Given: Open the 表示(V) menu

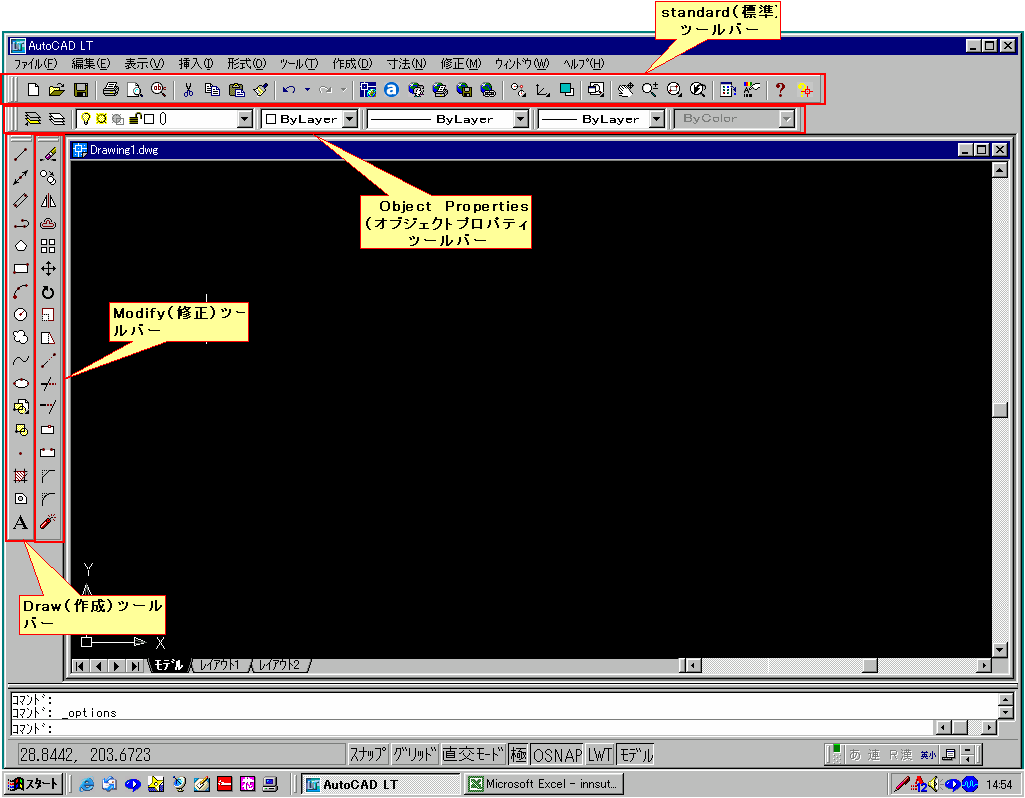Looking at the screenshot, I should click(x=144, y=63).
